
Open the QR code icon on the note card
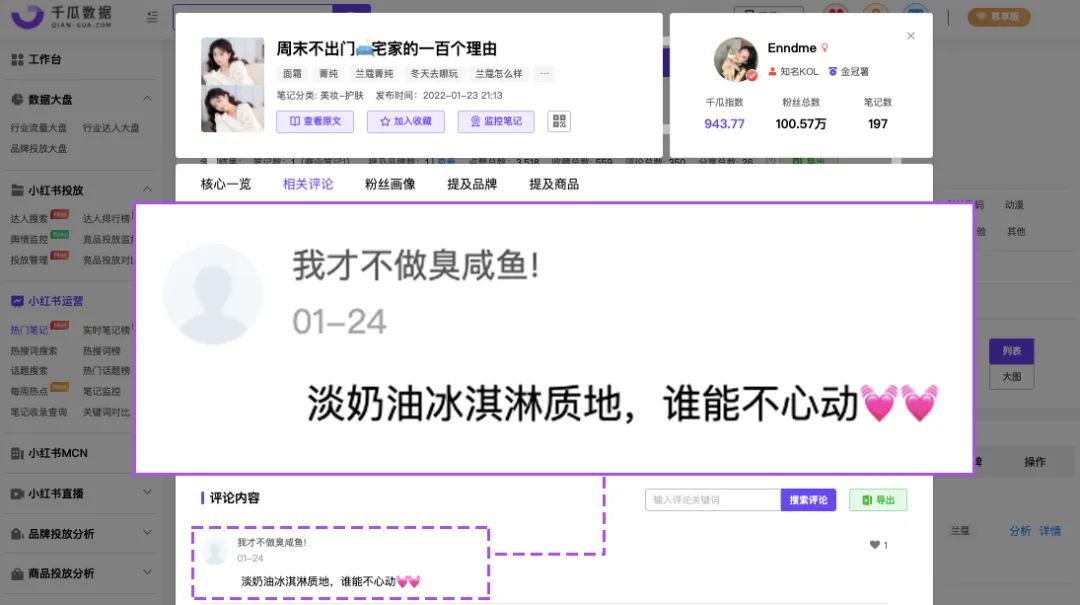[559, 121]
